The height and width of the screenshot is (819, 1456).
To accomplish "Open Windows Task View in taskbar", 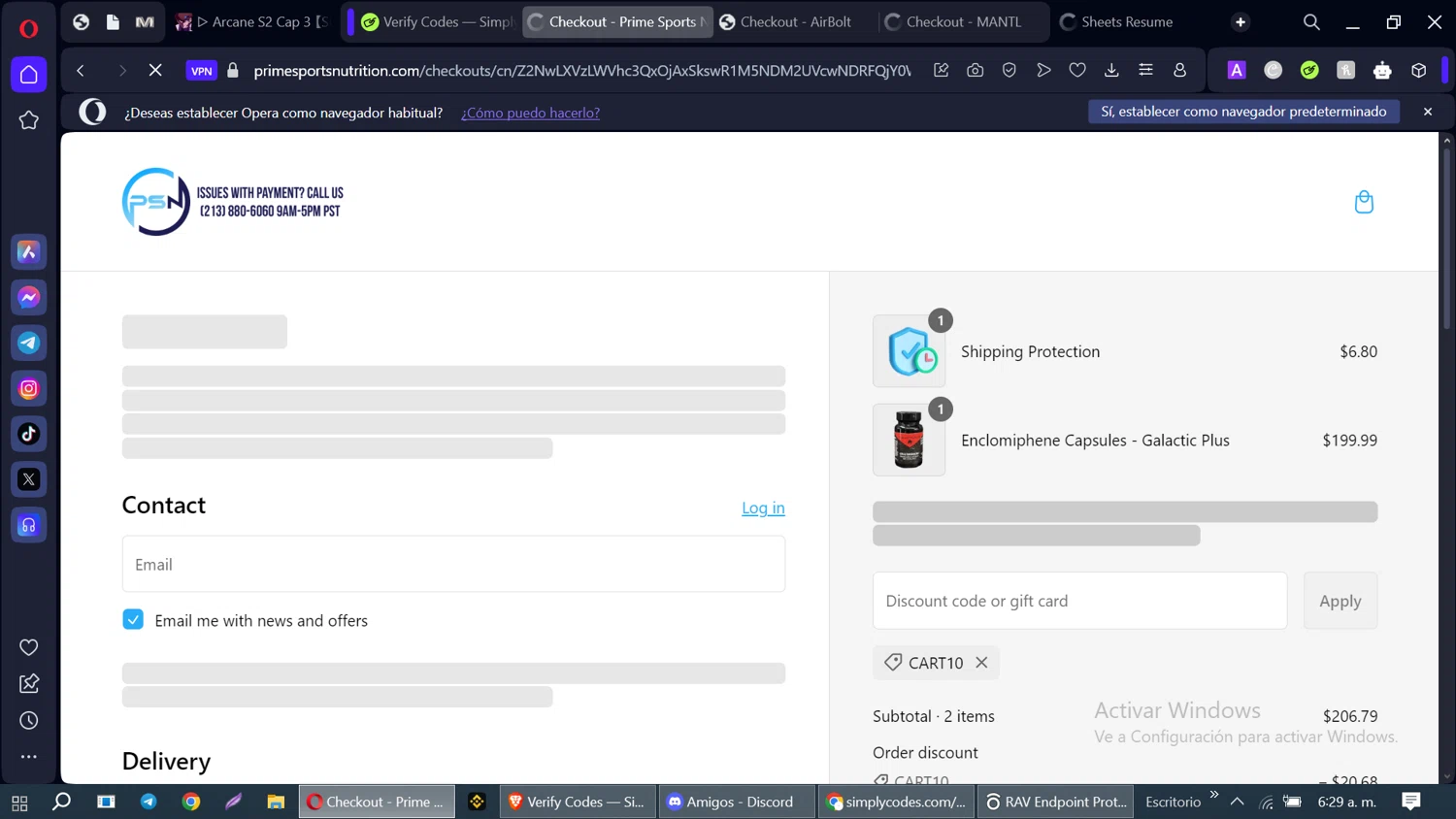I will pyautogui.click(x=19, y=803).
